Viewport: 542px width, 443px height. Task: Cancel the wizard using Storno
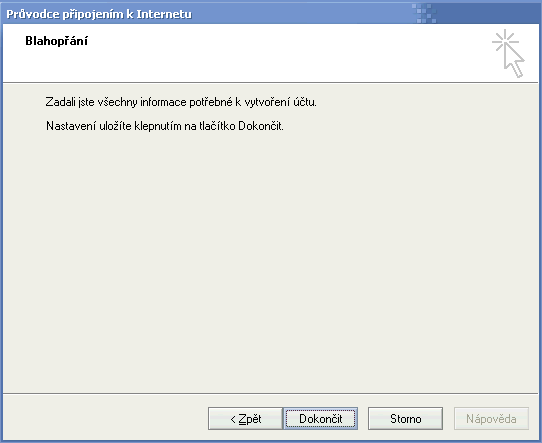coord(405,418)
